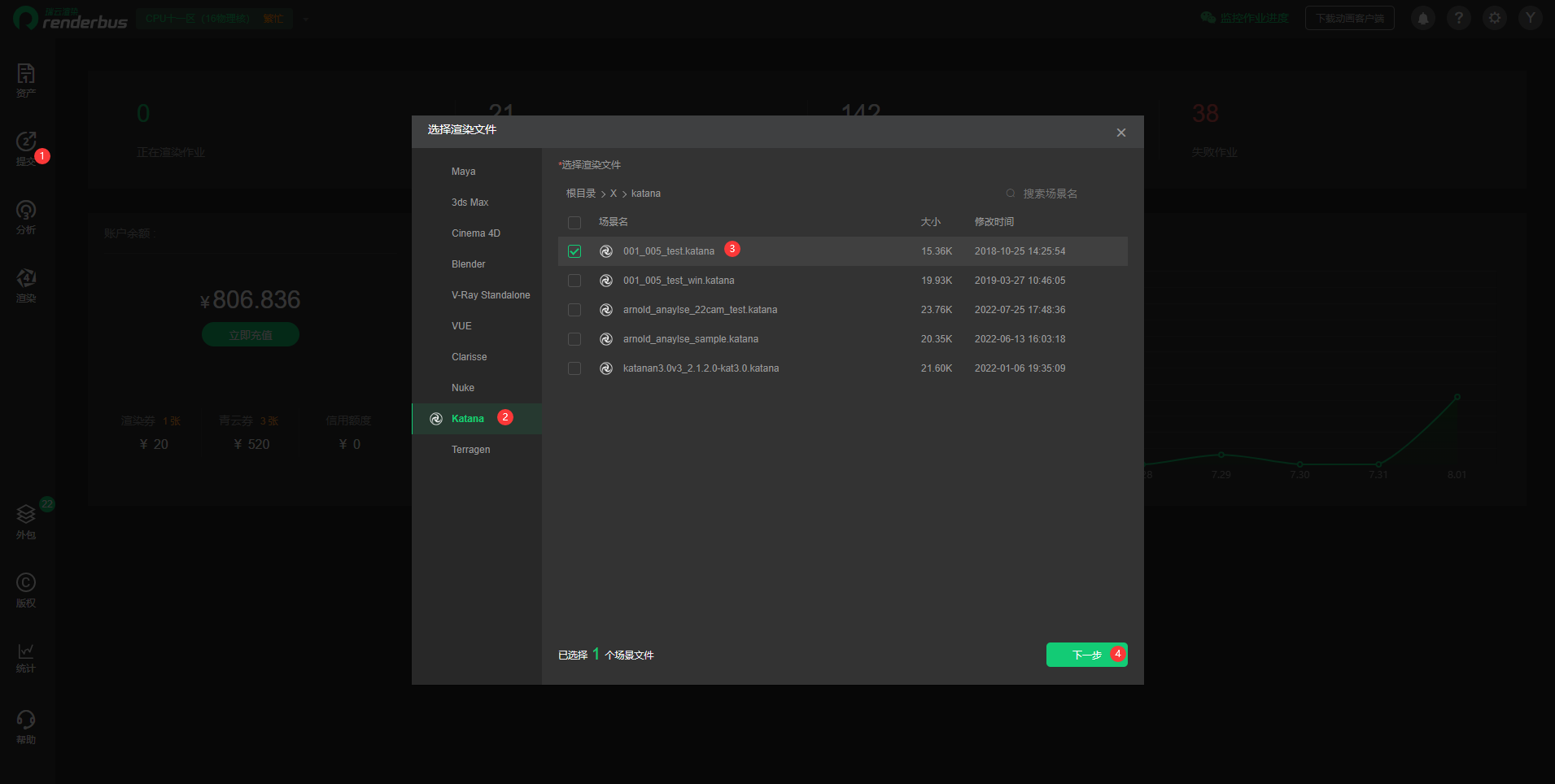This screenshot has width=1555, height=784.
Task: Click the Katana file icon beside 001_005_test.katana
Action: click(606, 251)
